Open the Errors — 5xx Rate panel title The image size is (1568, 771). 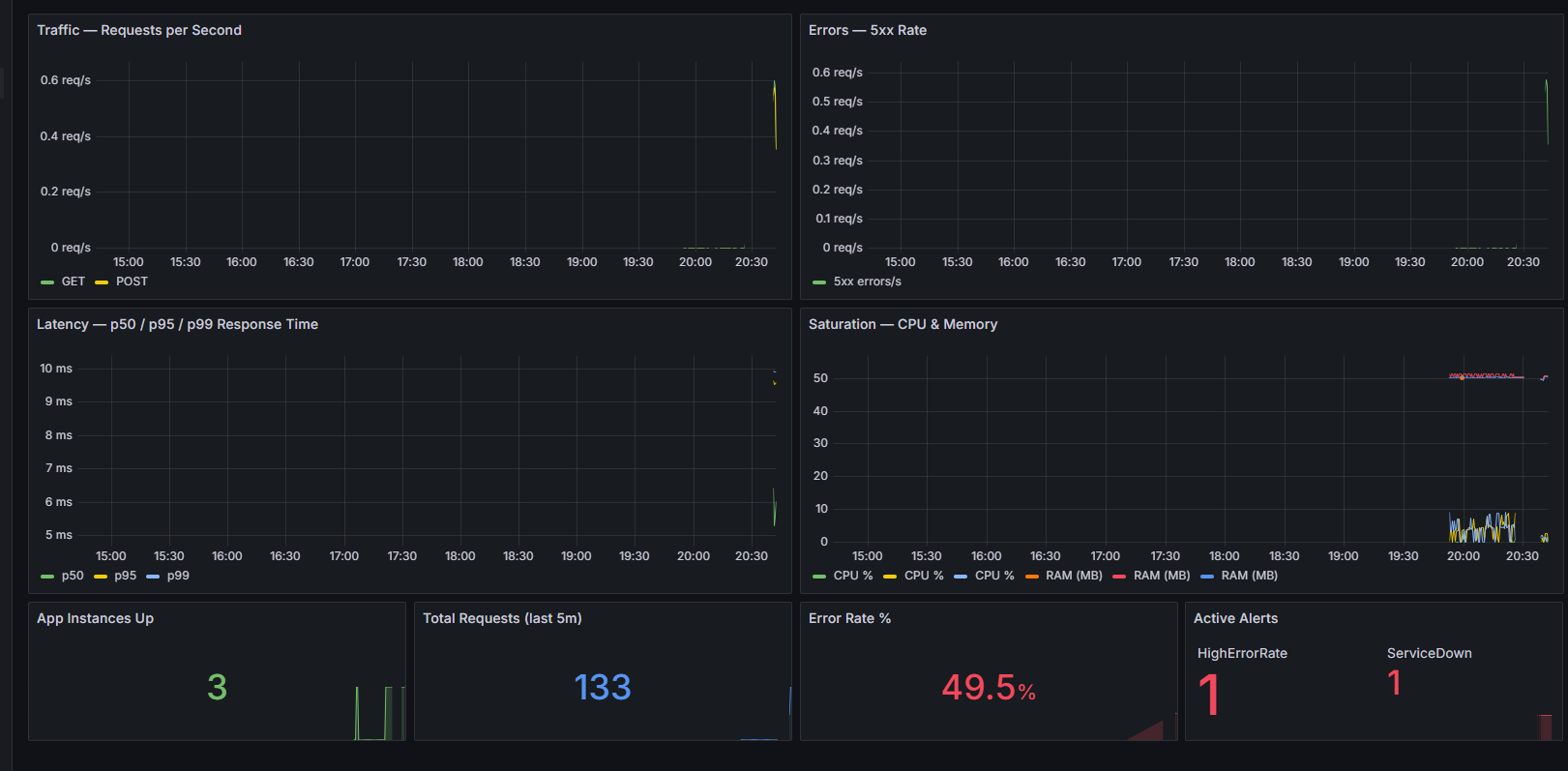pos(868,30)
